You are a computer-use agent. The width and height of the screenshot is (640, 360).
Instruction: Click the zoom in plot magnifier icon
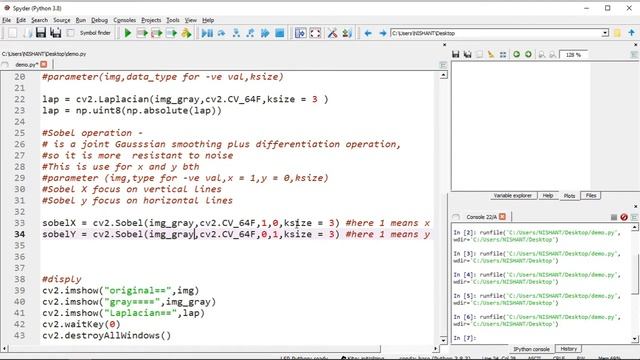tap(552, 54)
